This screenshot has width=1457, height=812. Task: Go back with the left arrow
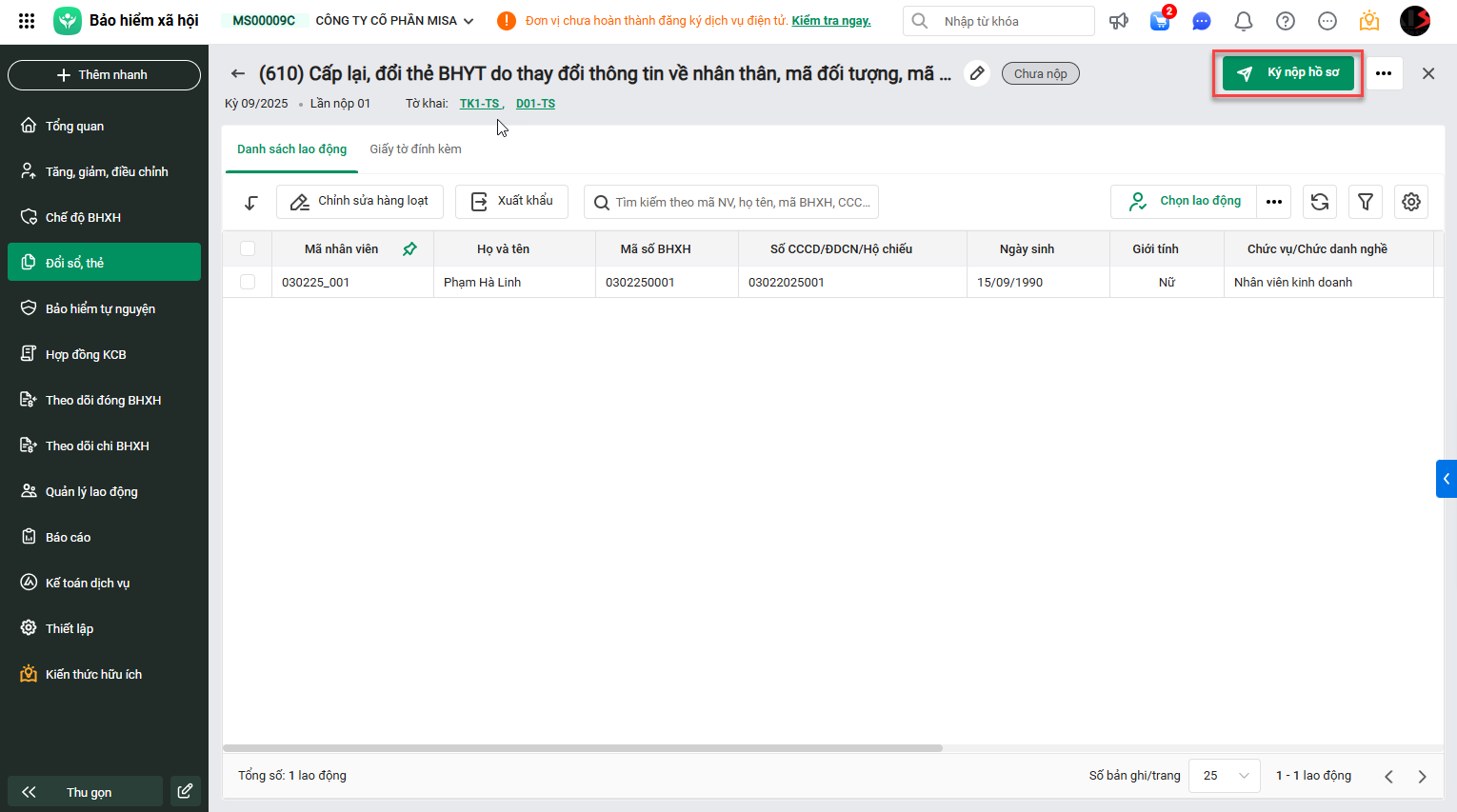[x=238, y=73]
